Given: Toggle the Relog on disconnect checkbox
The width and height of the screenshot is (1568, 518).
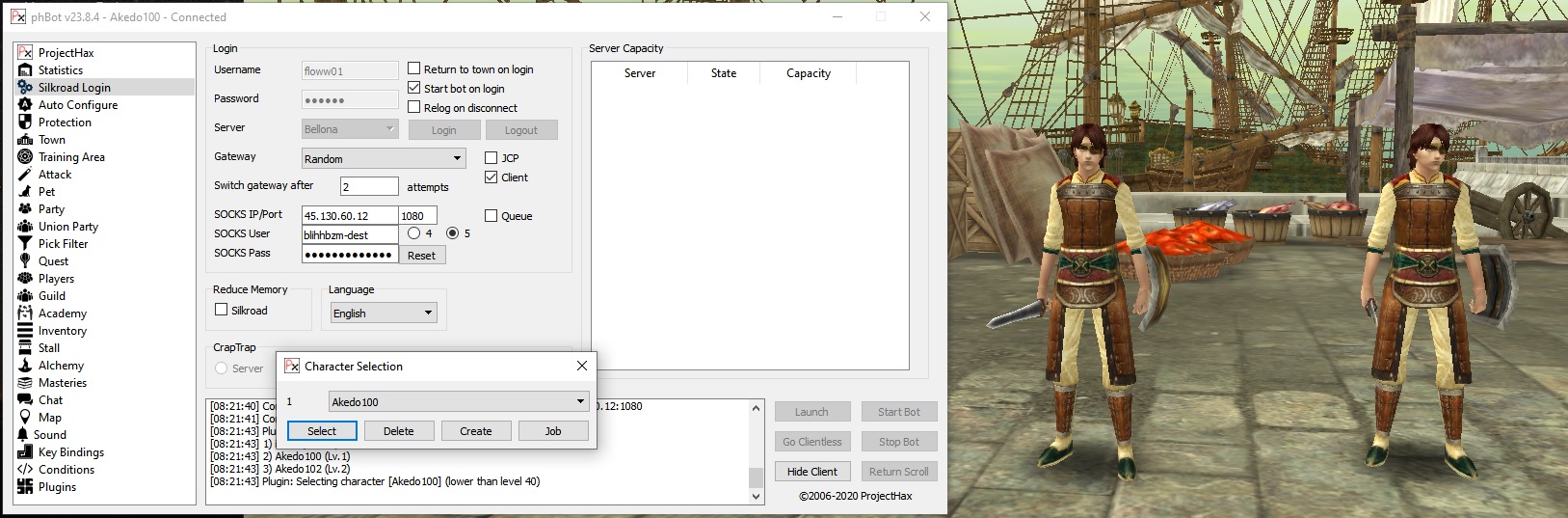Looking at the screenshot, I should 414,107.
